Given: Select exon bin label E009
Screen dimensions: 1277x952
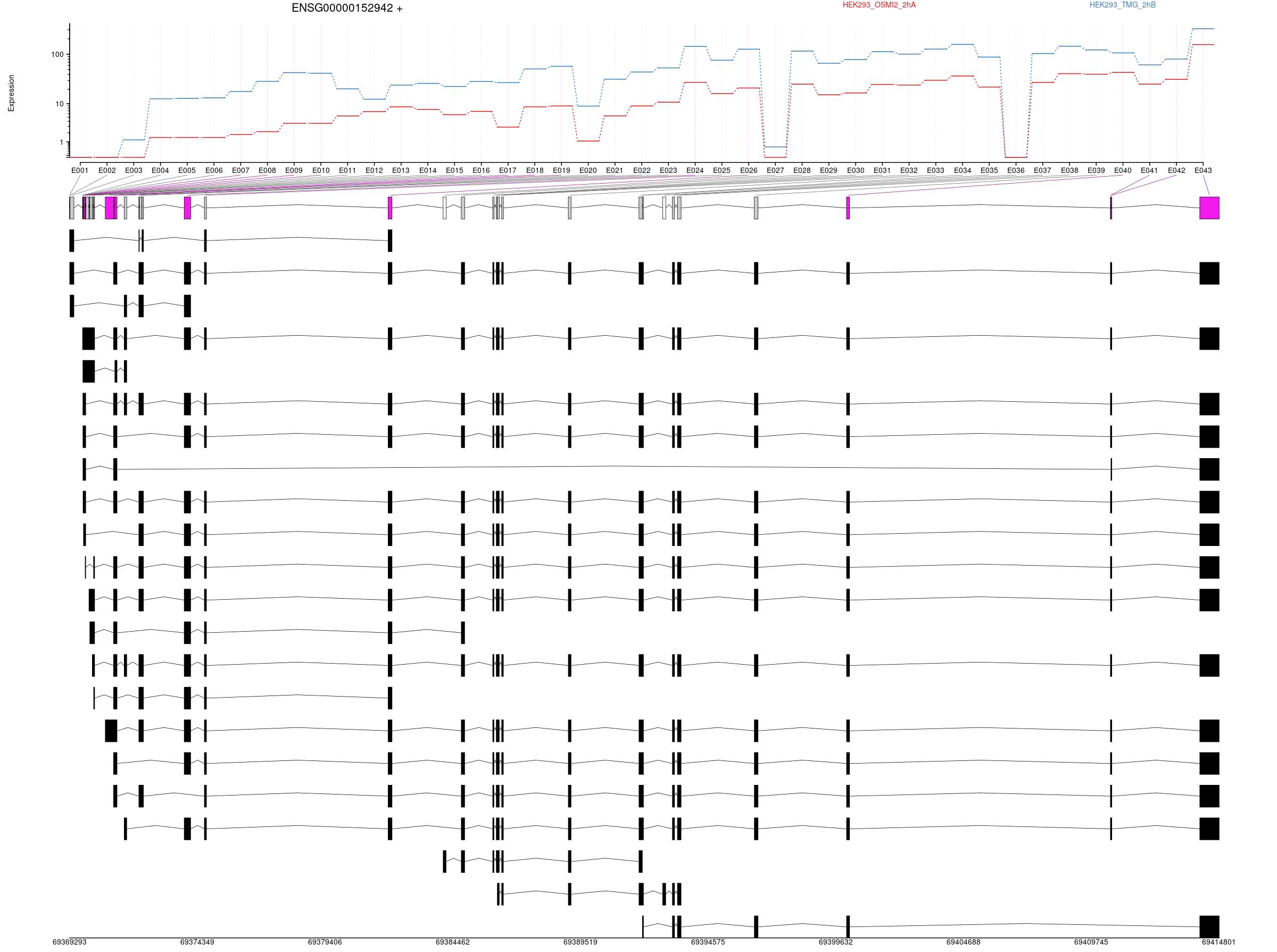Looking at the screenshot, I should [x=294, y=171].
